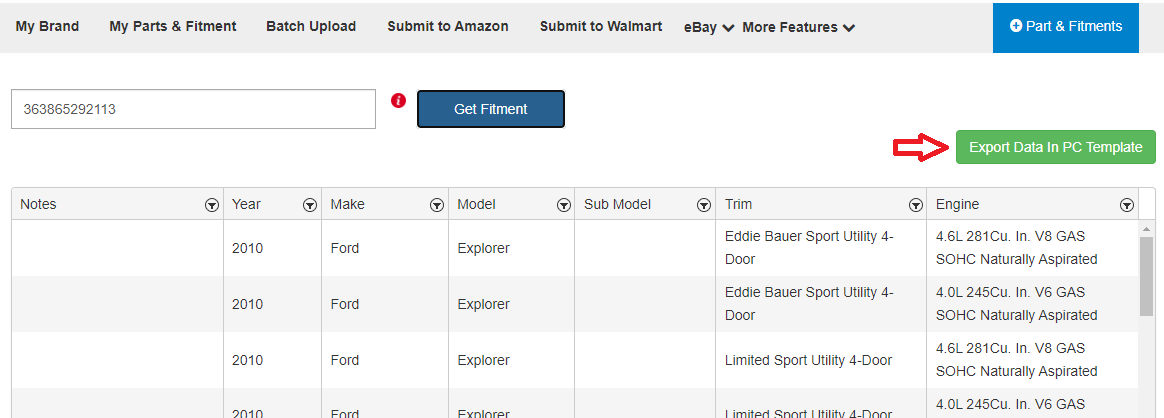Open the My Brand menu item
This screenshot has height=418, width=1164.
coord(48,26)
